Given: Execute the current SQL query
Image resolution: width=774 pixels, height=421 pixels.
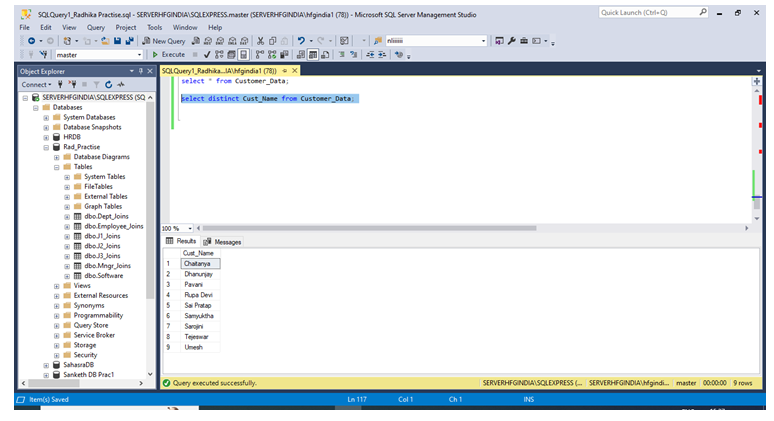Looking at the screenshot, I should click(170, 55).
